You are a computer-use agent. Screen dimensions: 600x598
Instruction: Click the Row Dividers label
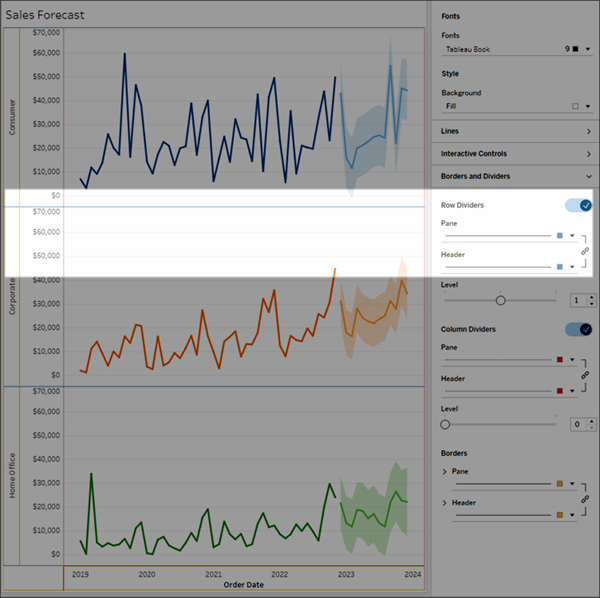coord(462,205)
